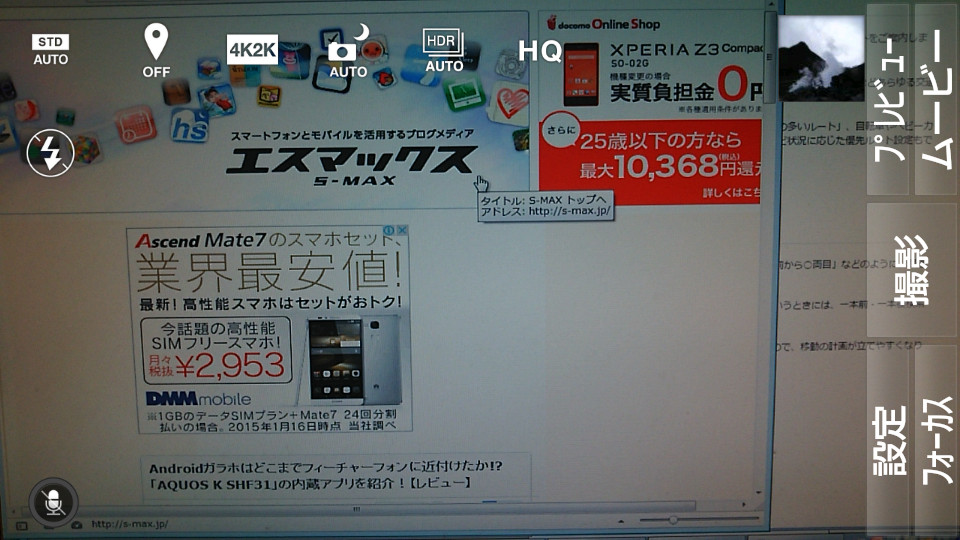This screenshot has width=960, height=540.
Task: Open the last captured photo thumbnail
Action: click(821, 59)
